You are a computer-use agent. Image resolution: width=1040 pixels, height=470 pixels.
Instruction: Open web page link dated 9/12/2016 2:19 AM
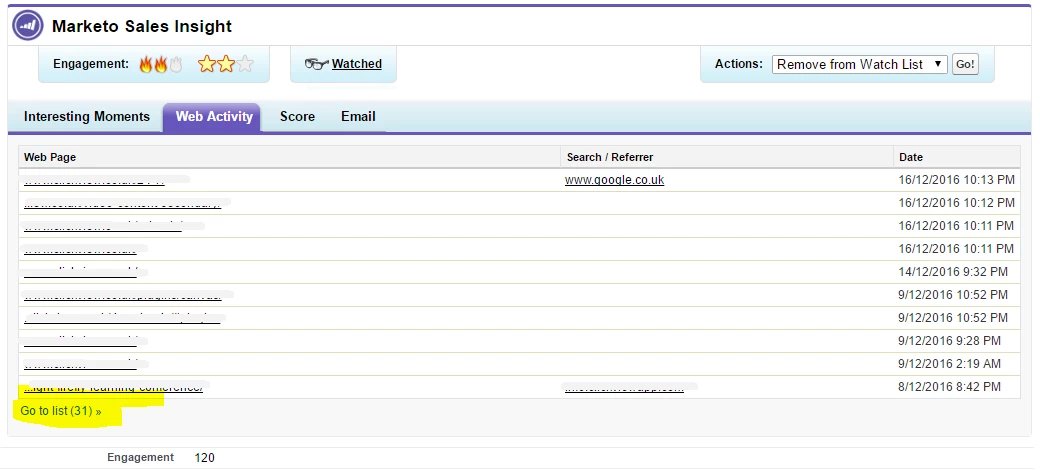[x=80, y=364]
